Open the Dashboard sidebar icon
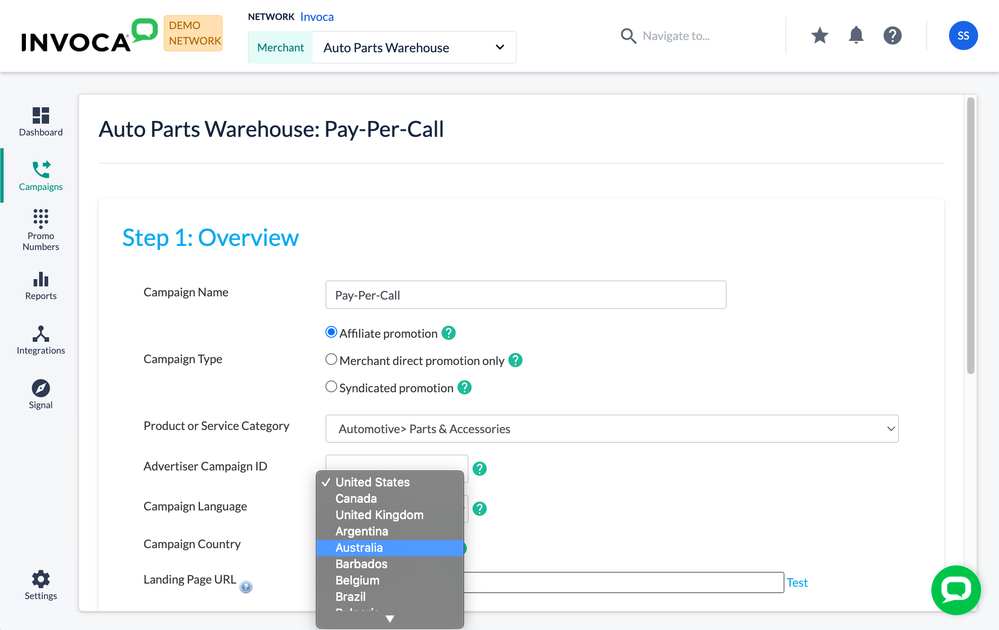999x630 pixels. [41, 121]
